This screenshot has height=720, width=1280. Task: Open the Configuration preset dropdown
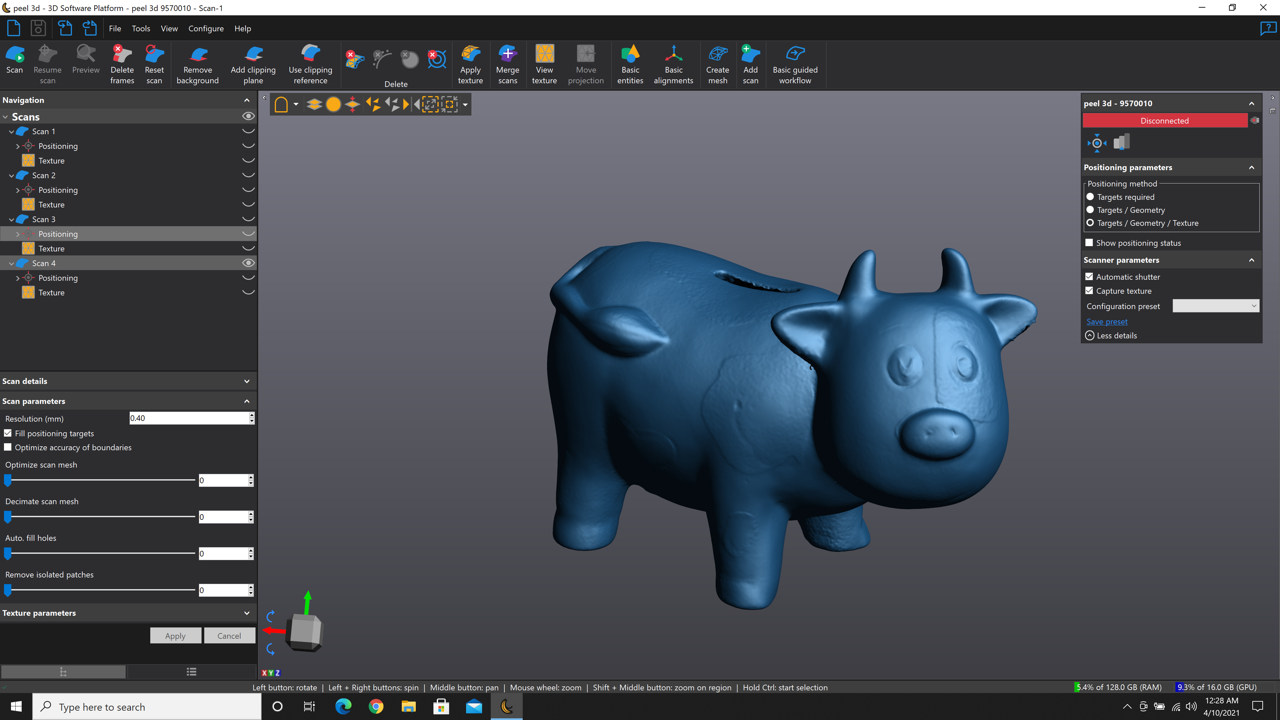(1215, 306)
